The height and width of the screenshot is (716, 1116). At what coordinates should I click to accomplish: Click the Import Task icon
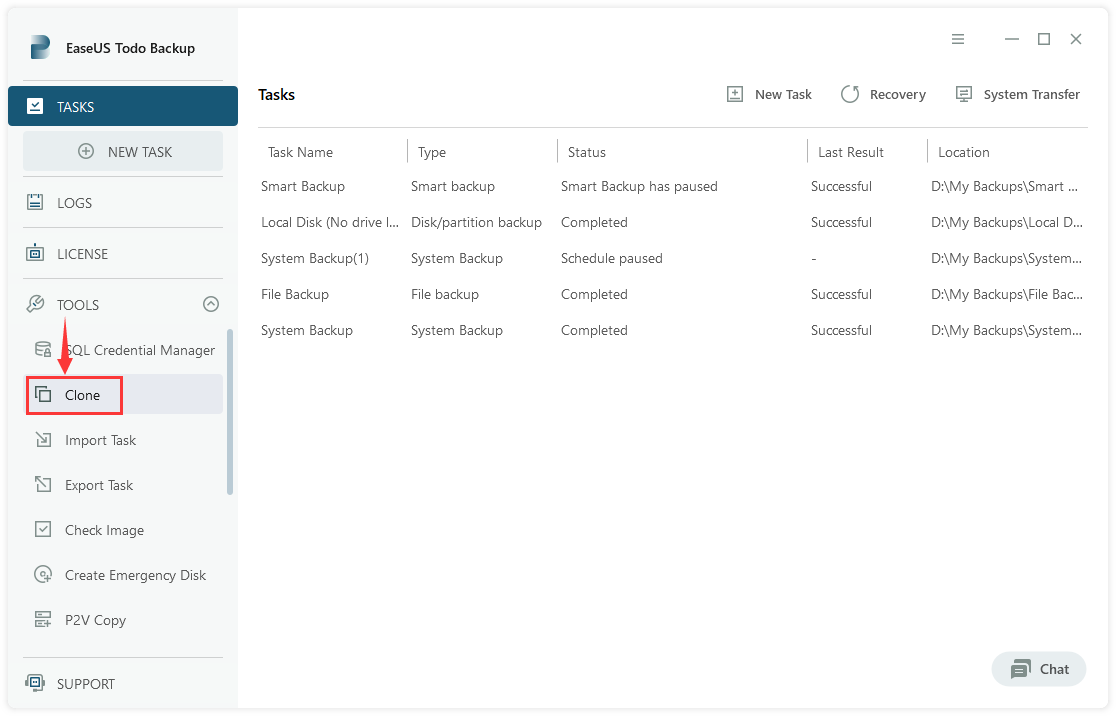pyautogui.click(x=43, y=440)
